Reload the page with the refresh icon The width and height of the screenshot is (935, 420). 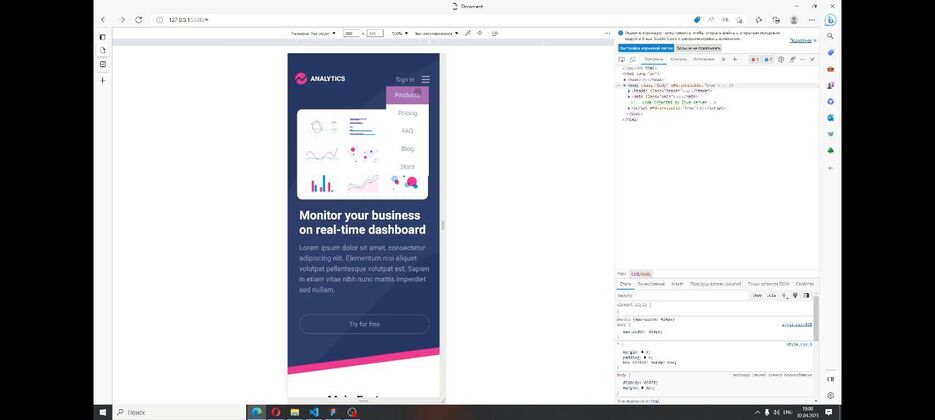(x=139, y=20)
